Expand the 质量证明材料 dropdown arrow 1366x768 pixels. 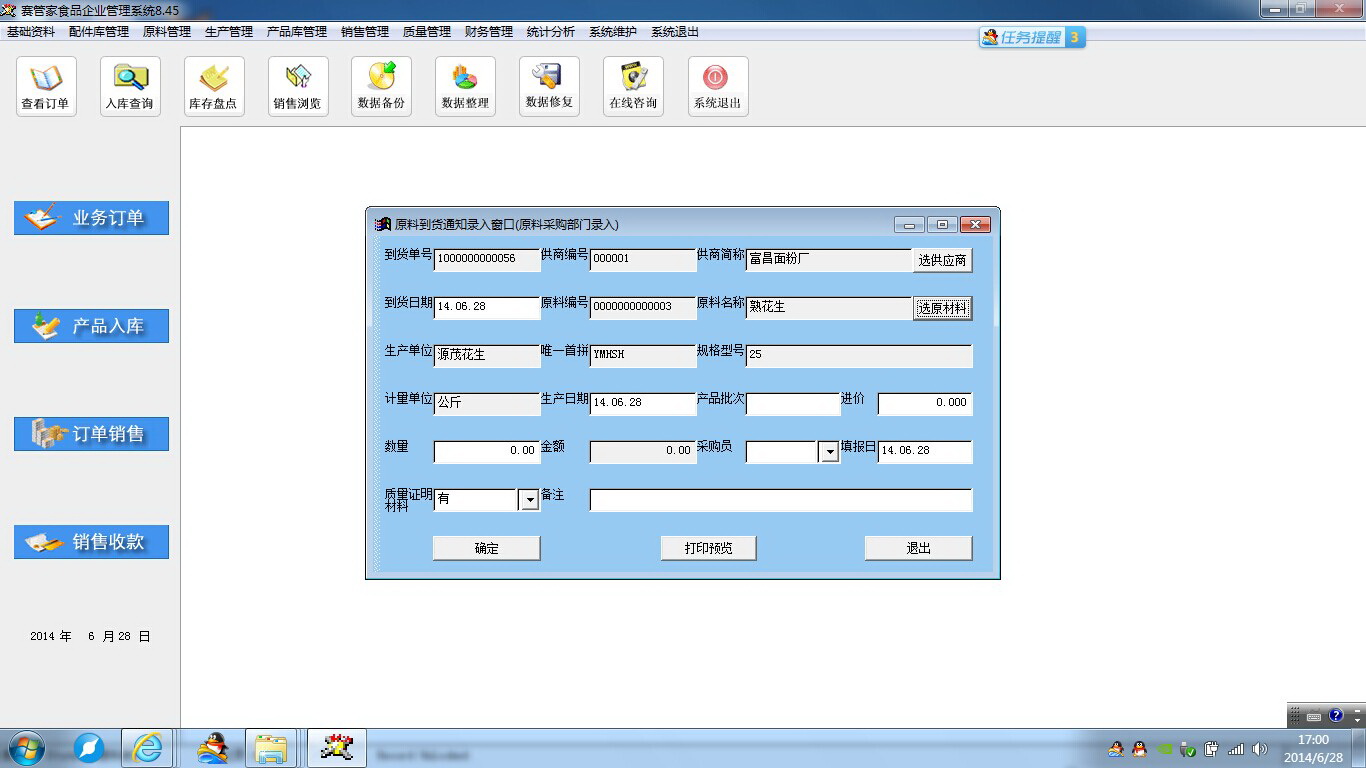point(529,500)
